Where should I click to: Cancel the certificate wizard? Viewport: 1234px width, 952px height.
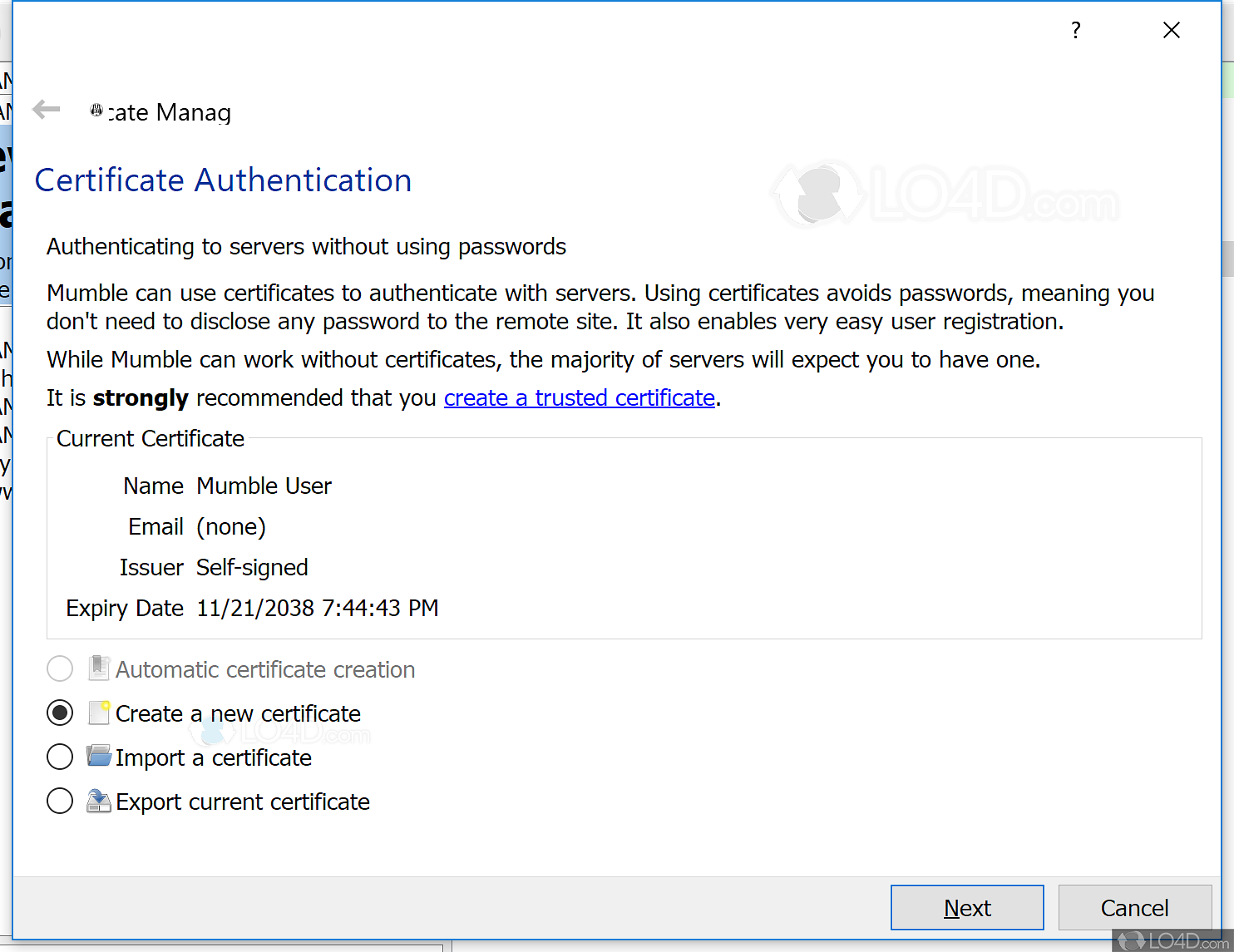click(1134, 907)
